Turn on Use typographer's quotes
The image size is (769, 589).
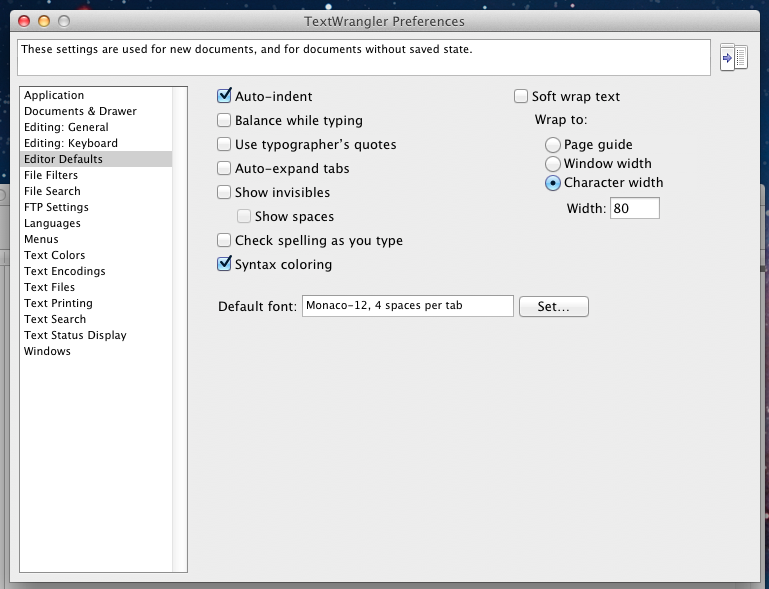coord(224,144)
